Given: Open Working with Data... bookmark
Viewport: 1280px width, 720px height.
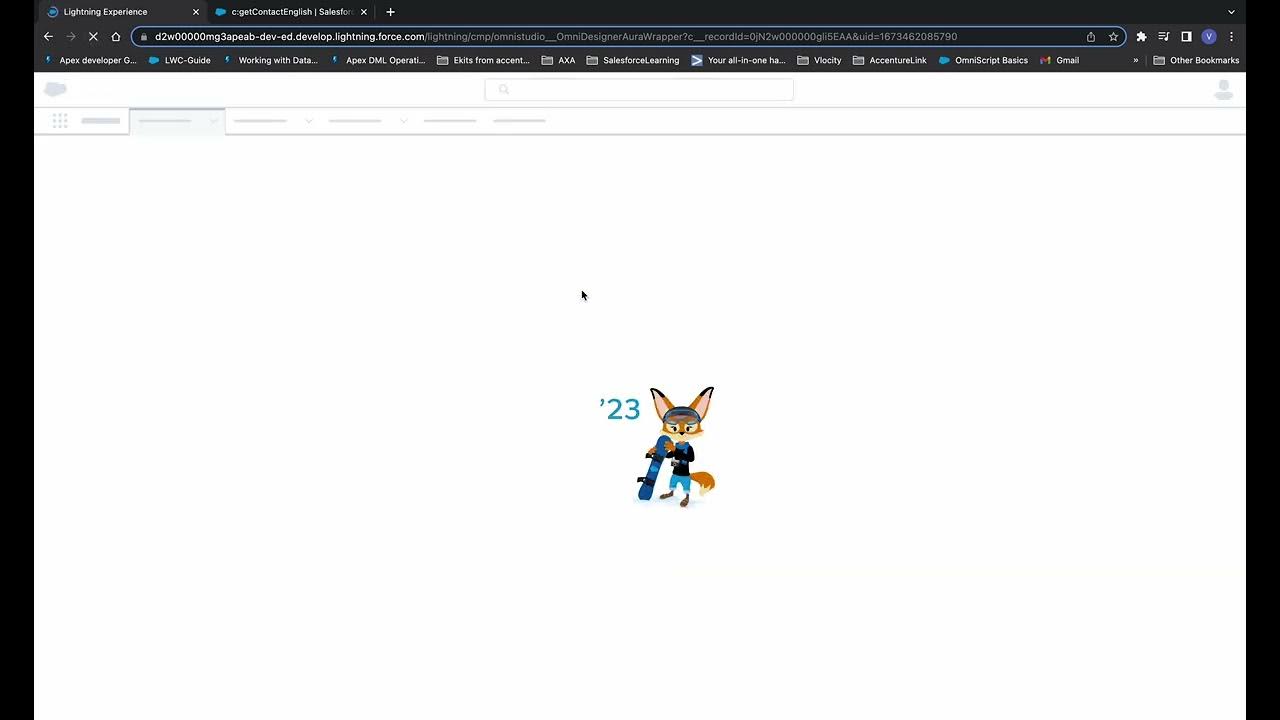Looking at the screenshot, I should (270, 60).
